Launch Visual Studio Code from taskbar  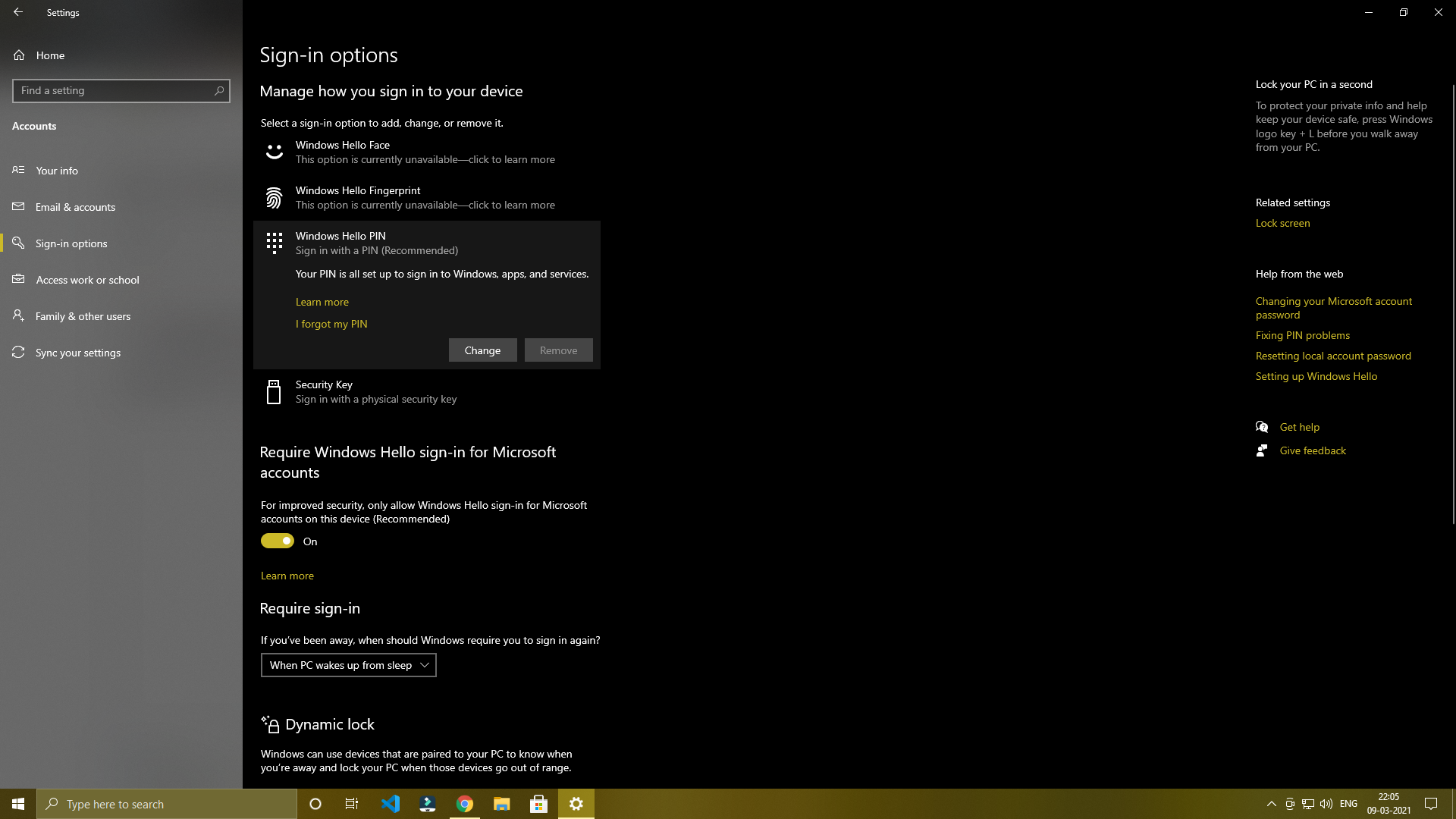391,804
